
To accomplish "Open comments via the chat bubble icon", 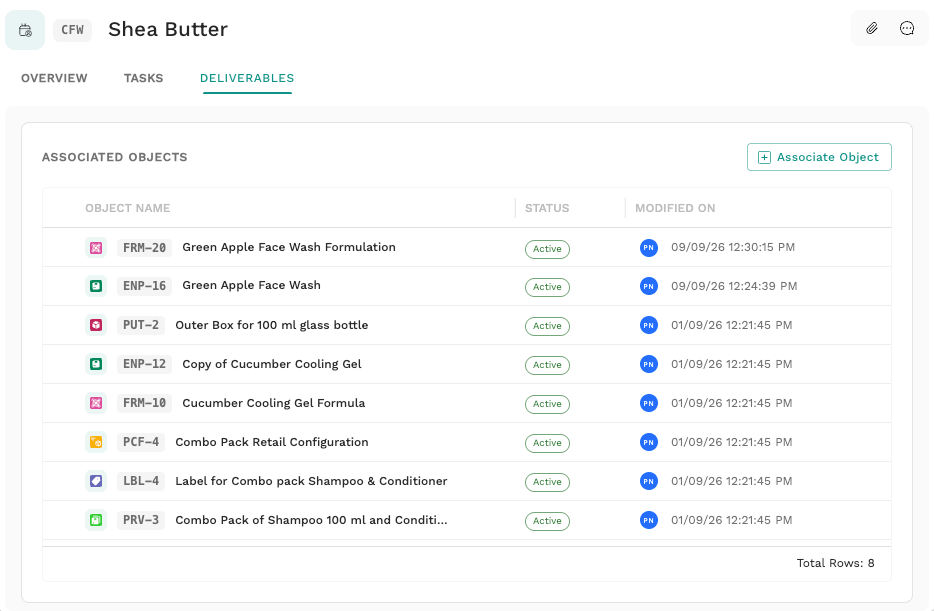I will (907, 29).
